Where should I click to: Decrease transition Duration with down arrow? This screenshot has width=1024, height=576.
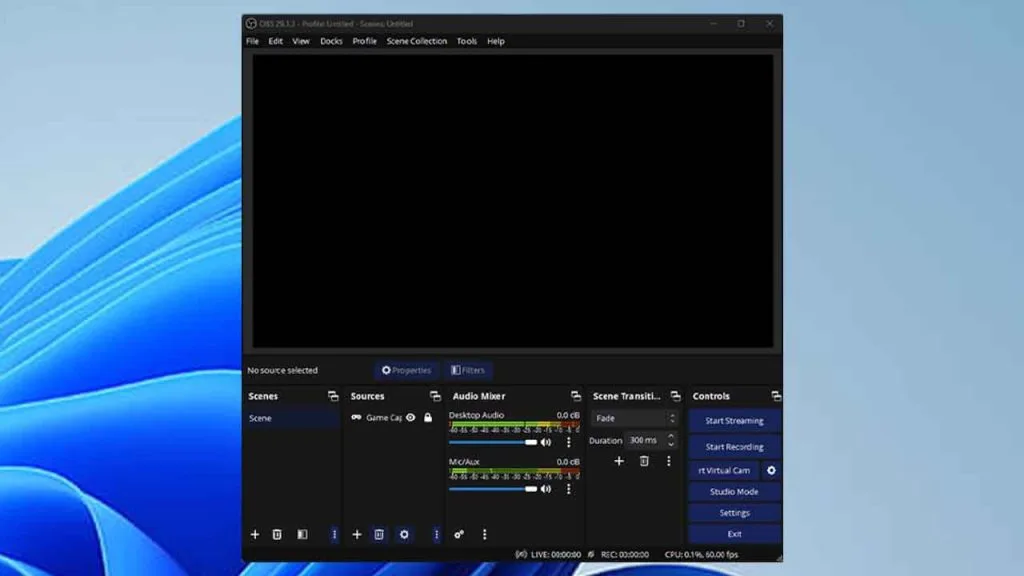[x=671, y=444]
